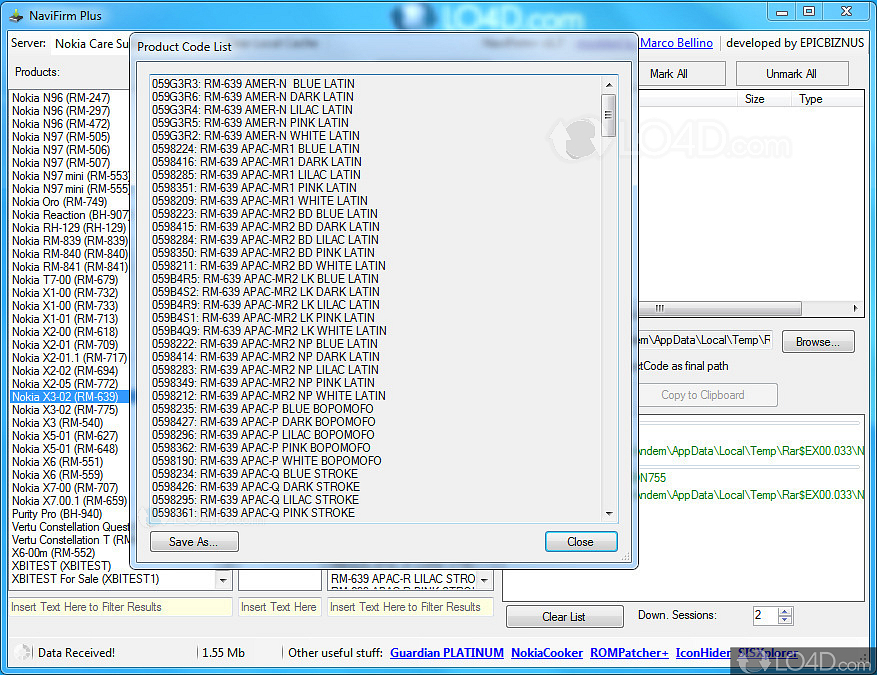Close the Product Code List dialog
Image resolution: width=877 pixels, height=675 pixels.
pyautogui.click(x=581, y=541)
